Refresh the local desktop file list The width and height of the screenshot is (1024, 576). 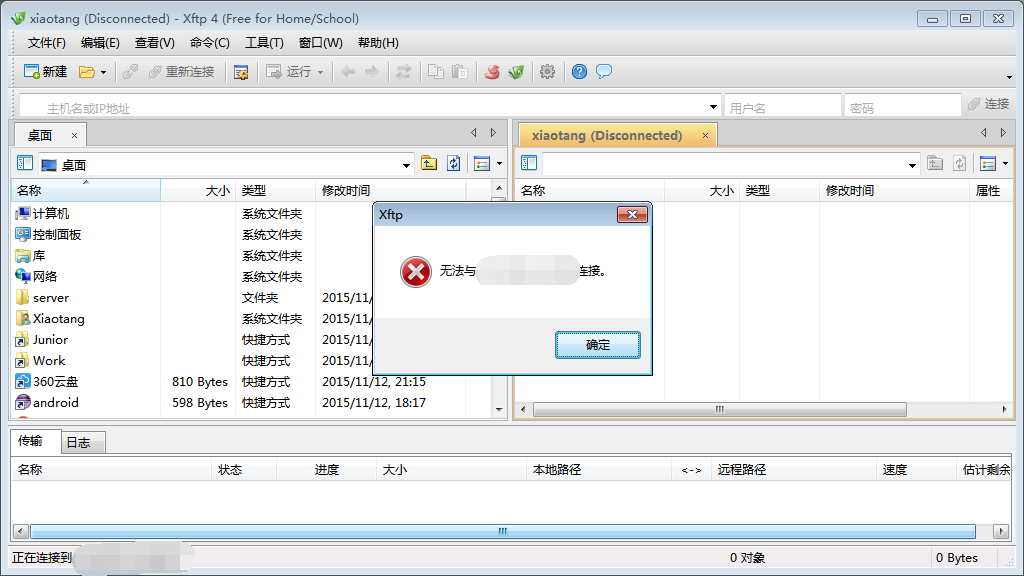454,164
